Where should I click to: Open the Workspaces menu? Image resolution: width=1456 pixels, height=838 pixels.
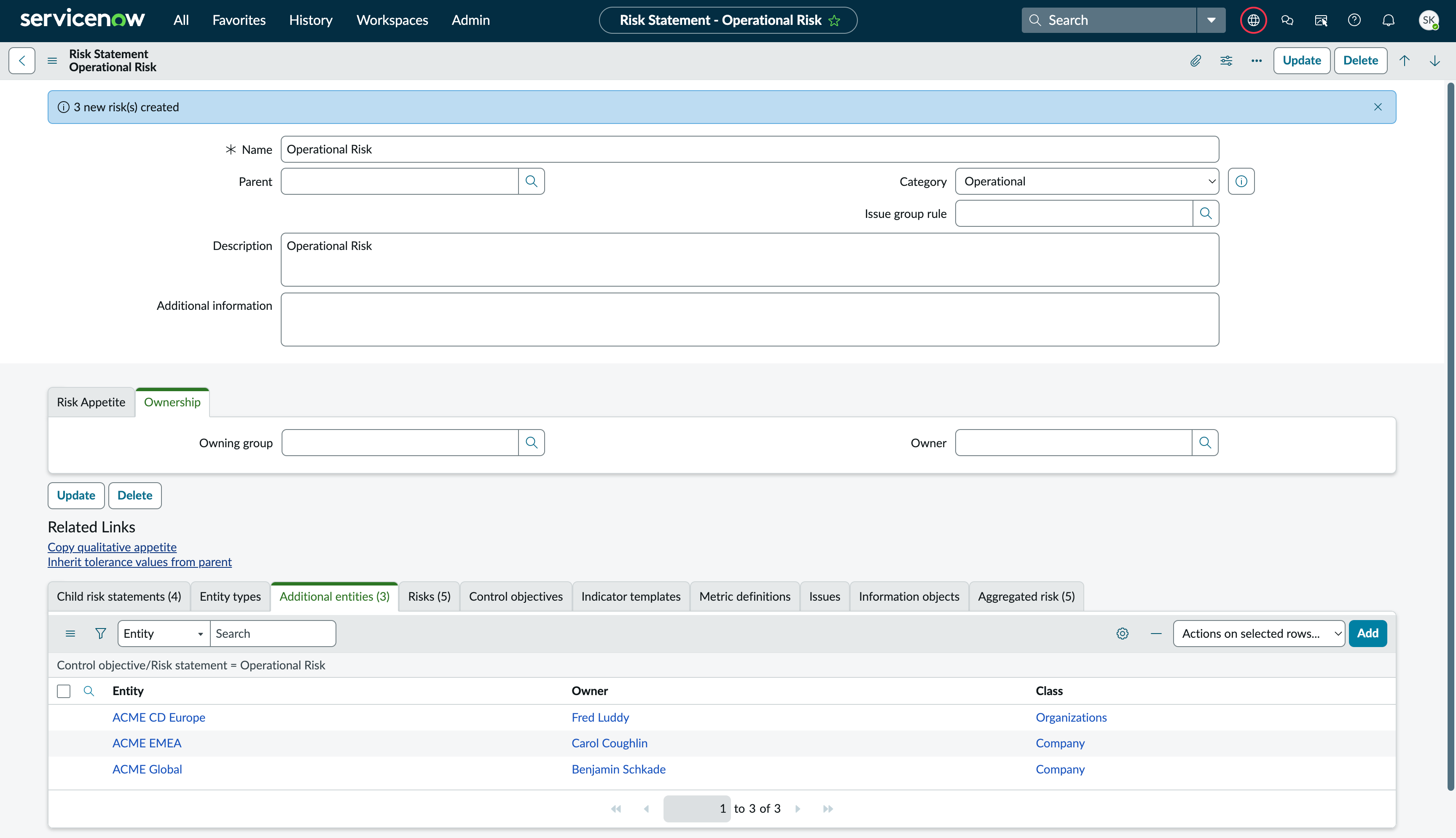click(x=392, y=20)
